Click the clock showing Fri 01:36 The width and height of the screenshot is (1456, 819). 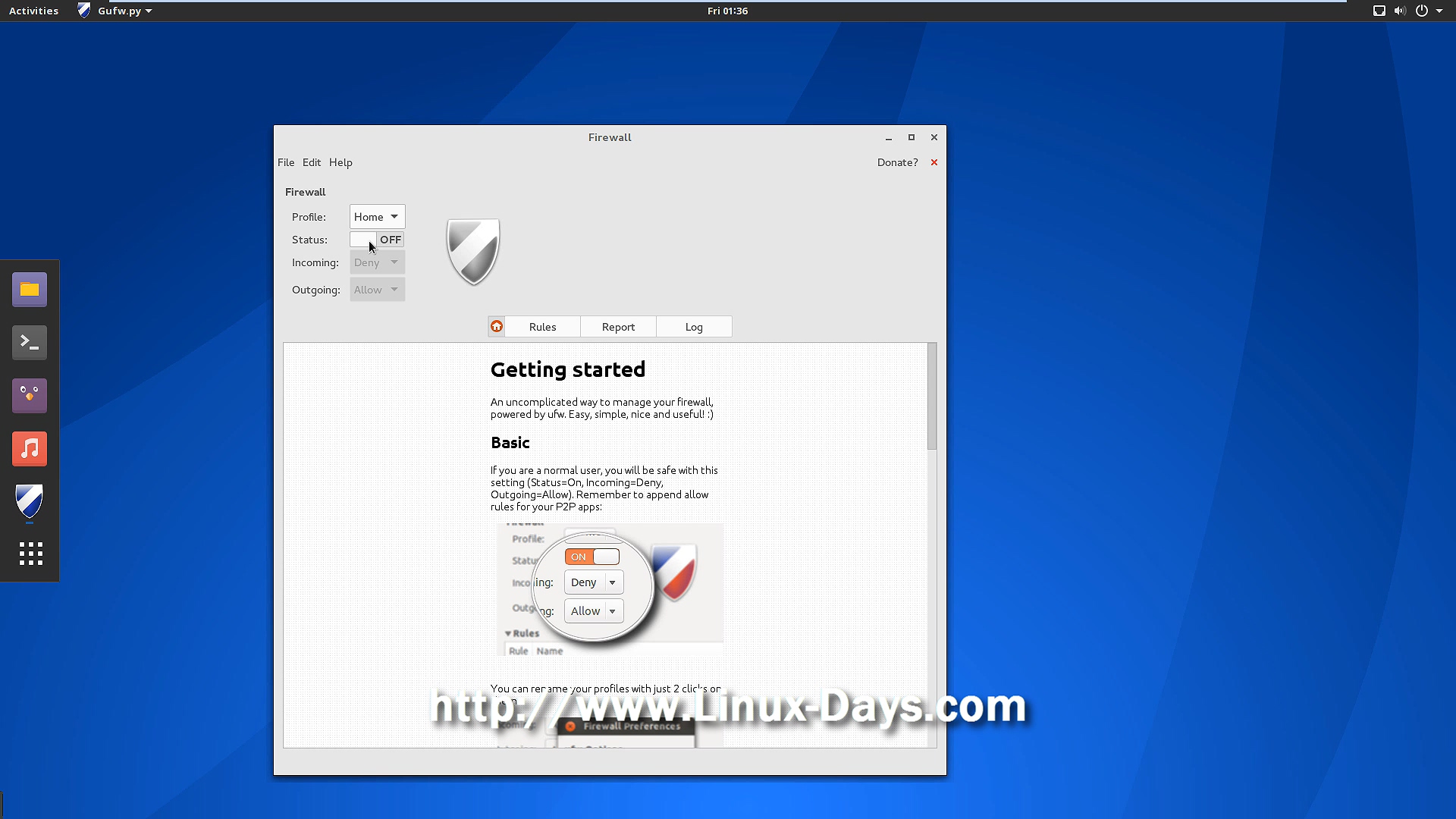[x=727, y=11]
